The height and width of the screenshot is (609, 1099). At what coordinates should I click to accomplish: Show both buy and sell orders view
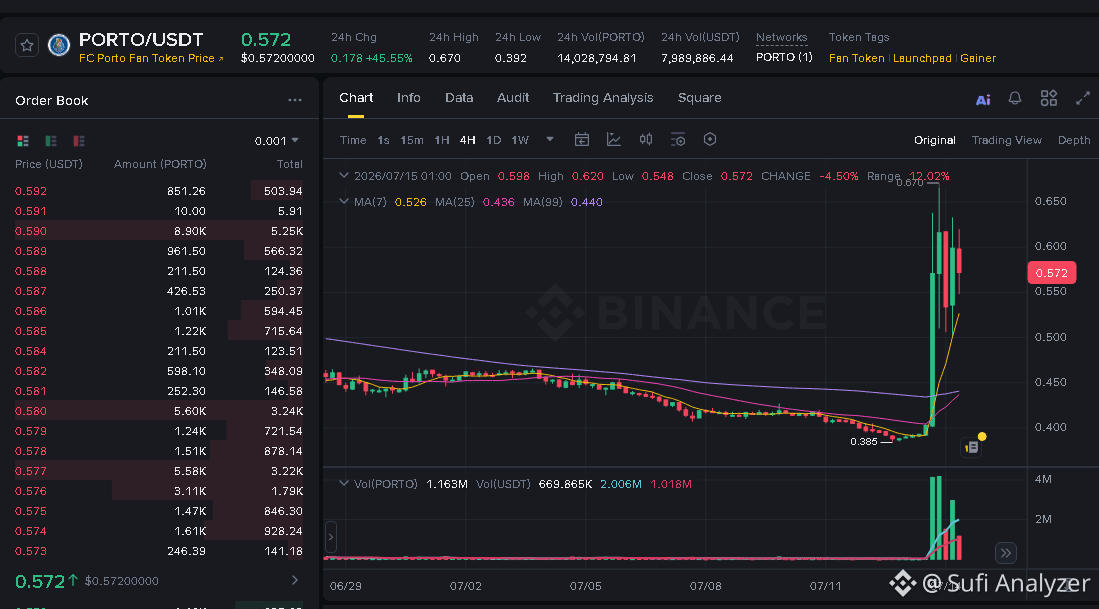pos(23,141)
